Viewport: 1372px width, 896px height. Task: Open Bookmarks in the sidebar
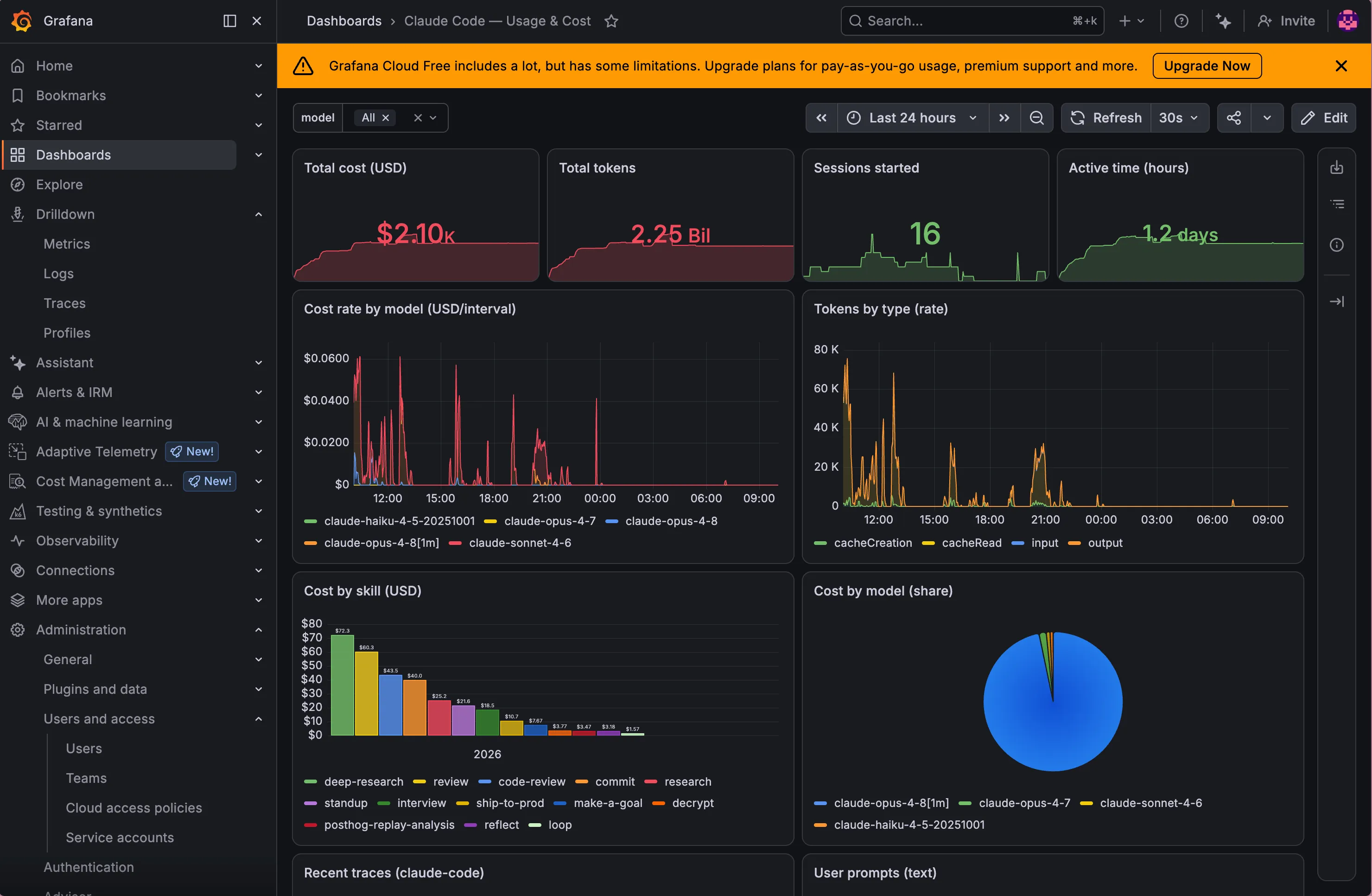click(71, 95)
